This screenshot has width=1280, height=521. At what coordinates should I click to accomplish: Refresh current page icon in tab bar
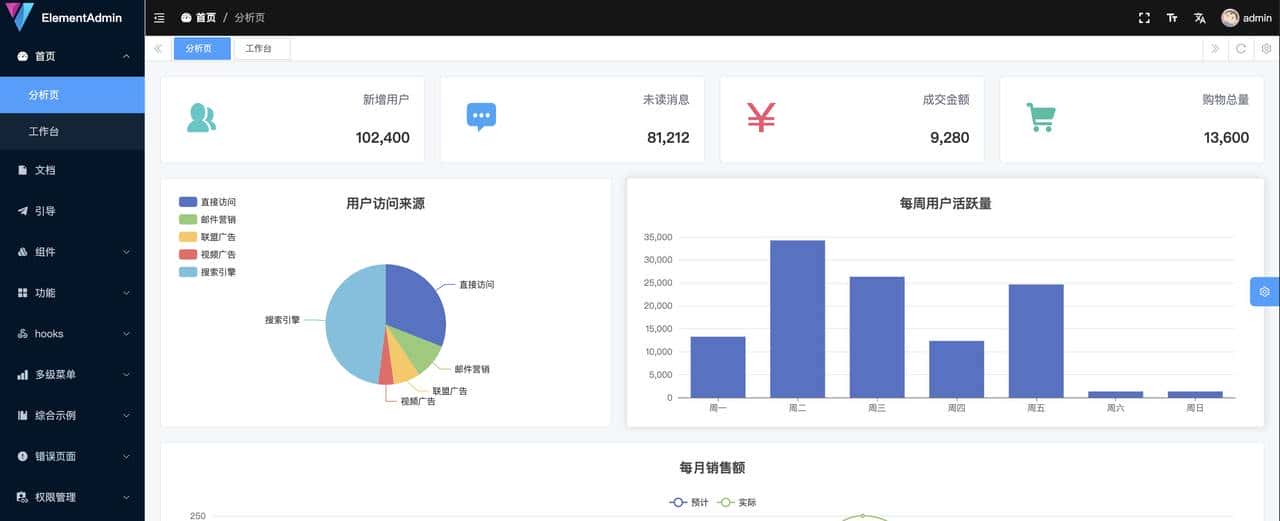click(x=1241, y=48)
